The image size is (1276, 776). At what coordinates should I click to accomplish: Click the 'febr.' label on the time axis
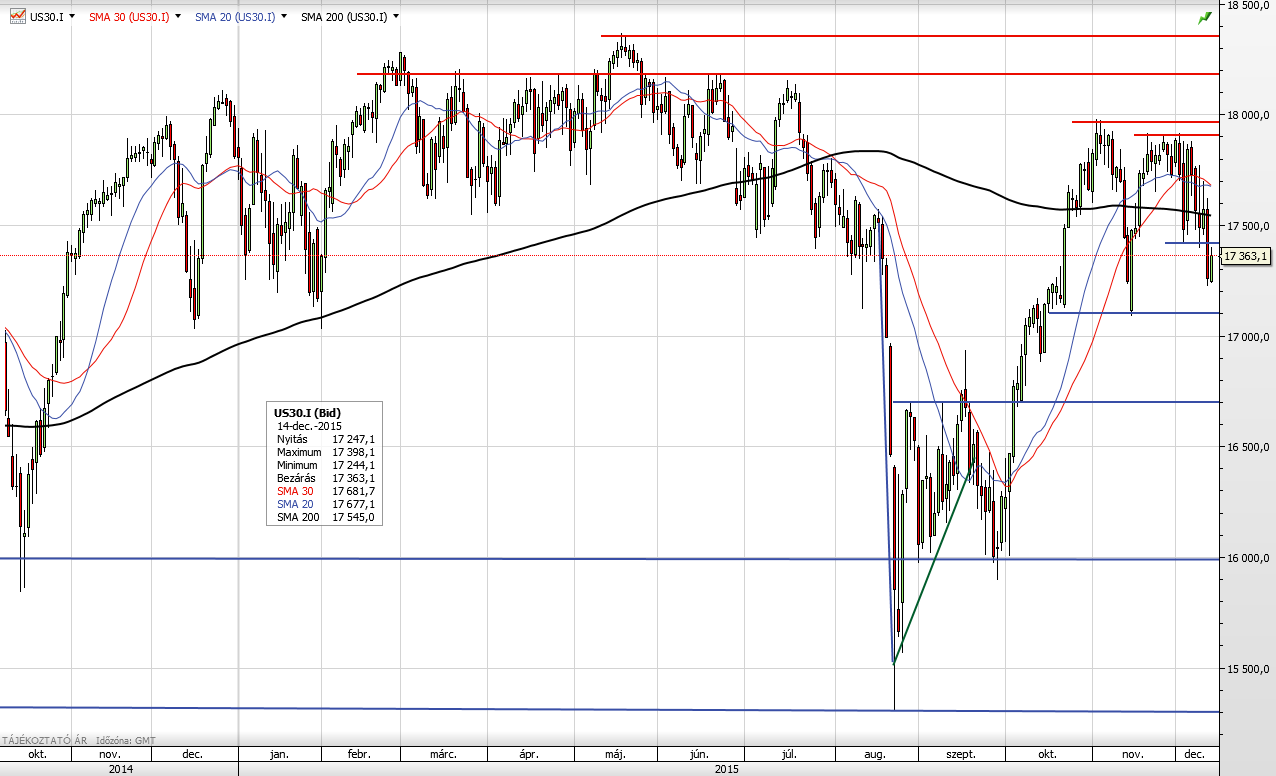point(359,754)
